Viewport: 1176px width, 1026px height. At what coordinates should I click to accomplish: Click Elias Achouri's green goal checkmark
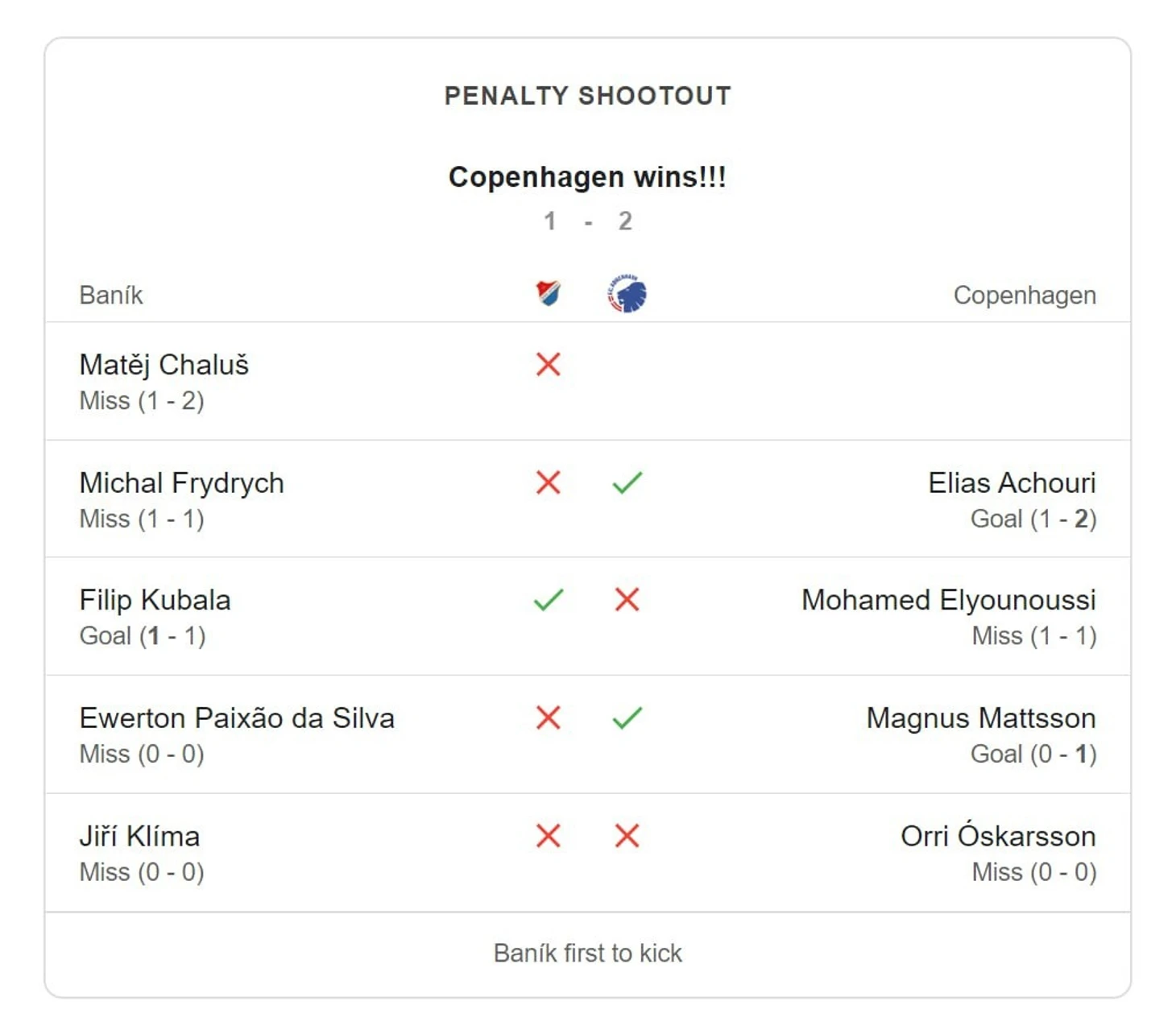click(x=627, y=482)
